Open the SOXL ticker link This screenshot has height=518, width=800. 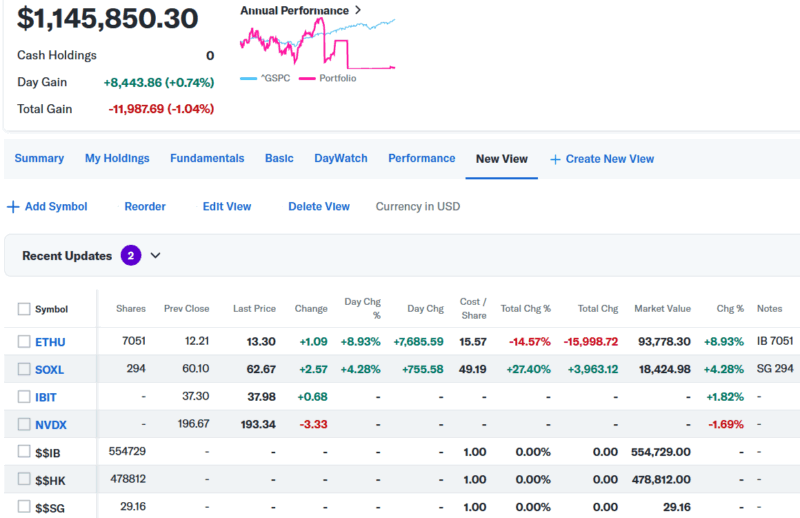click(49, 370)
